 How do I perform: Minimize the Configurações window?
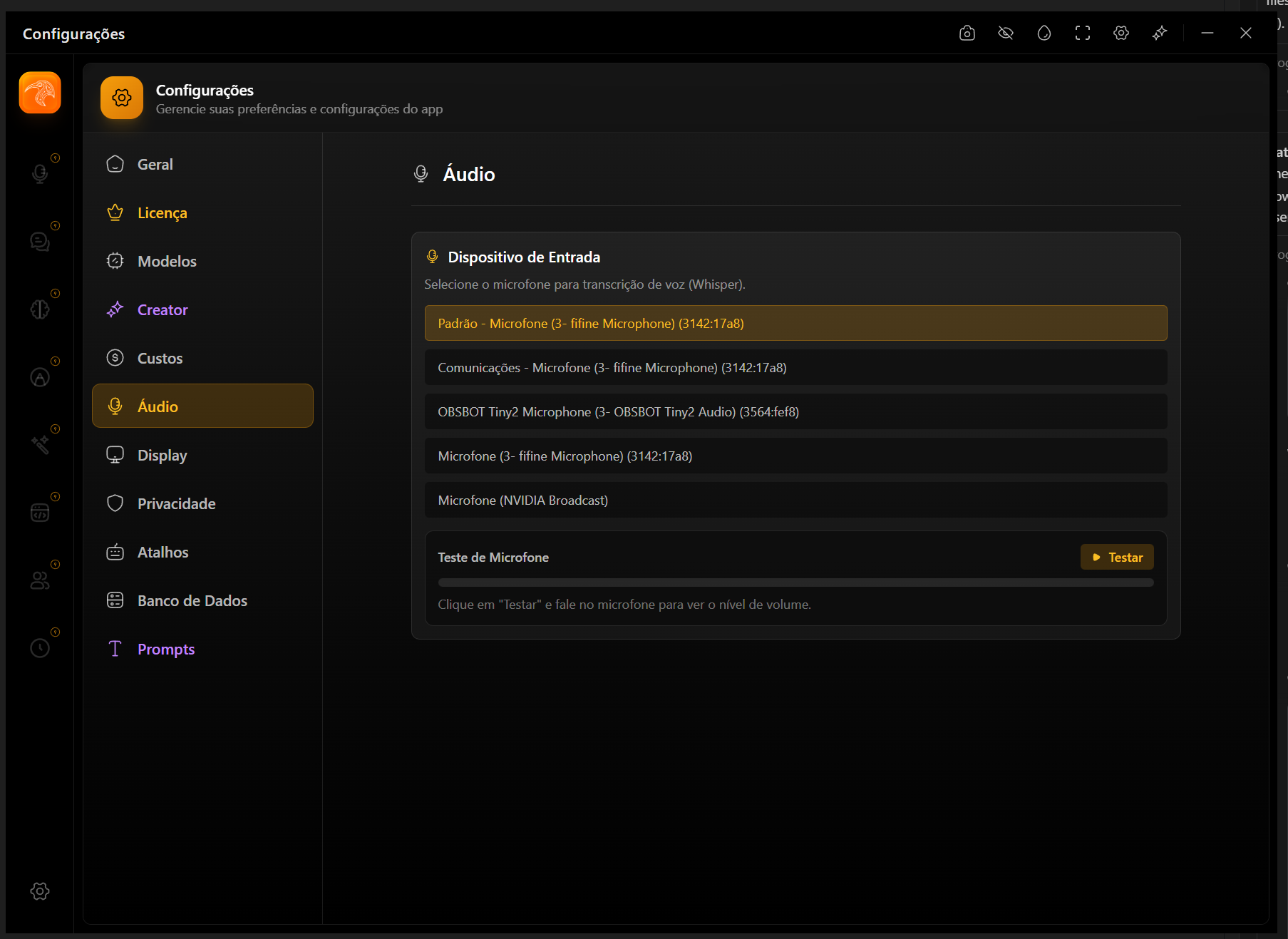pos(1207,33)
